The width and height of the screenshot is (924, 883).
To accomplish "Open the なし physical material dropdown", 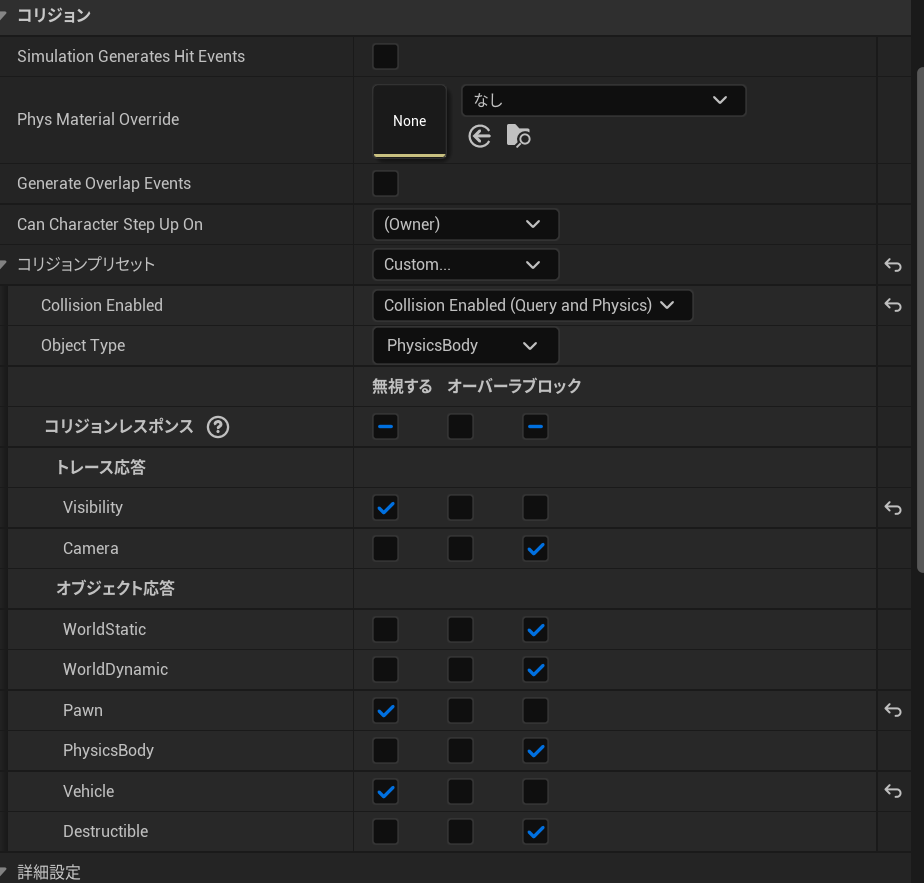I will [x=603, y=100].
